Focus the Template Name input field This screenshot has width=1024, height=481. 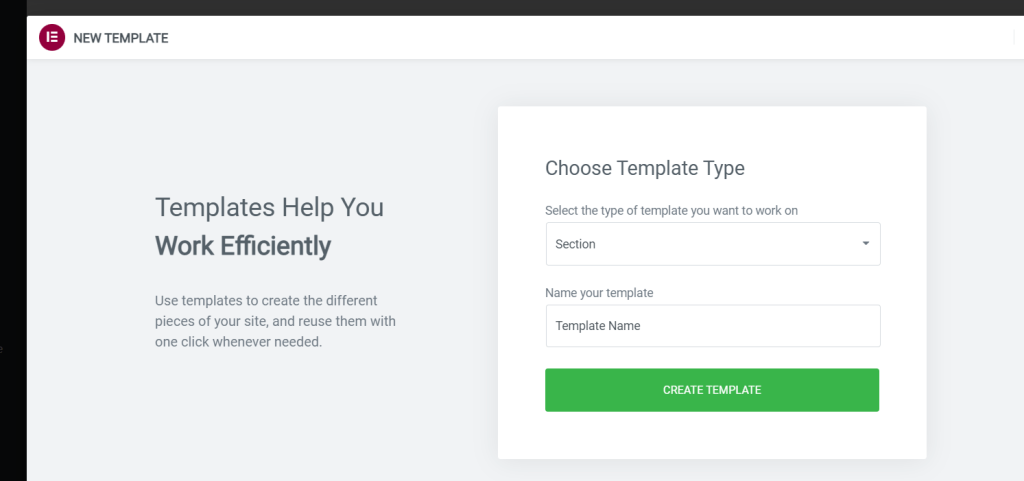pyautogui.click(x=713, y=326)
